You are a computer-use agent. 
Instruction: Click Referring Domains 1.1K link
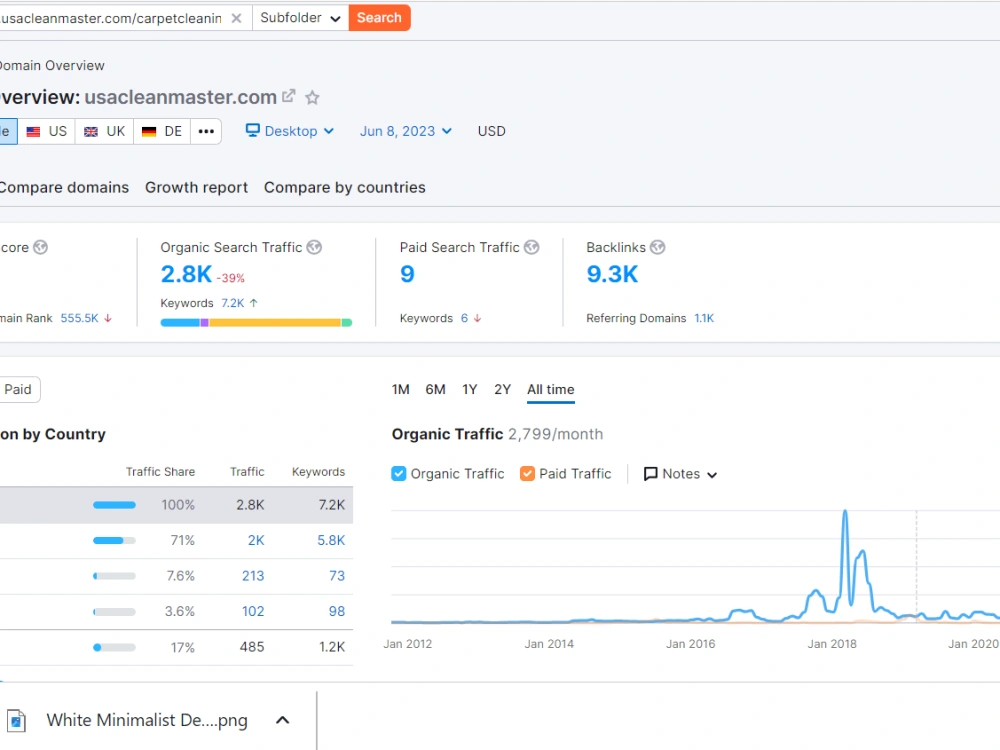pyautogui.click(x=704, y=318)
